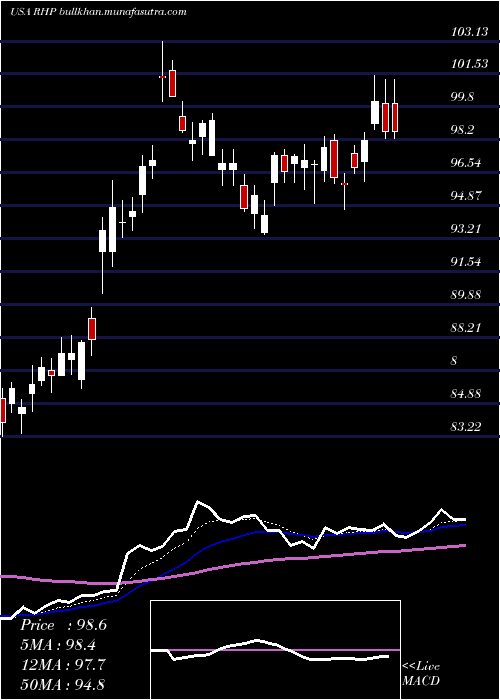Click the '50MA : 94.8' readout
Viewport: 500px width, 700px height.
[x=63, y=684]
